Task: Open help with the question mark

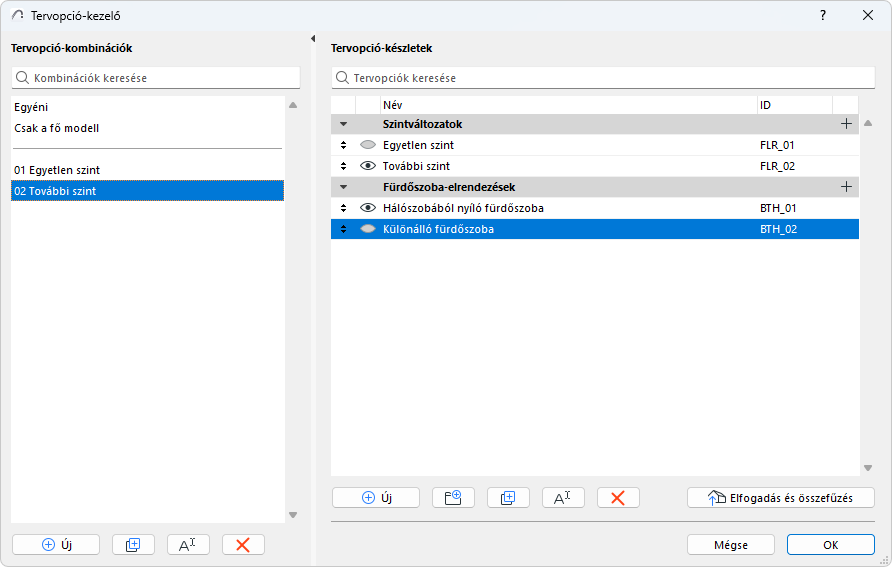Action: (823, 15)
